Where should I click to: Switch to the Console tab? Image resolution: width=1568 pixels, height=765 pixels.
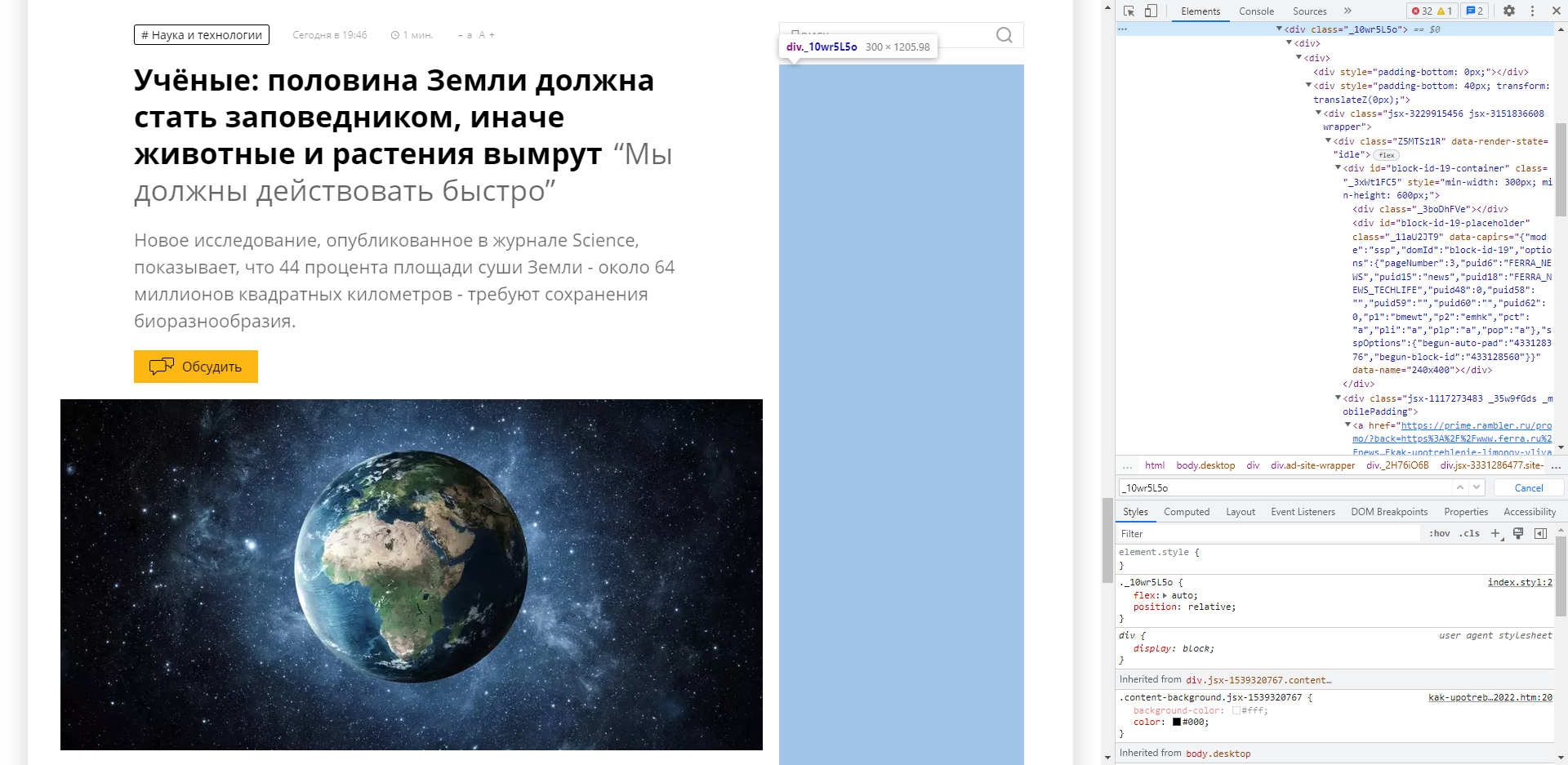[x=1256, y=11]
